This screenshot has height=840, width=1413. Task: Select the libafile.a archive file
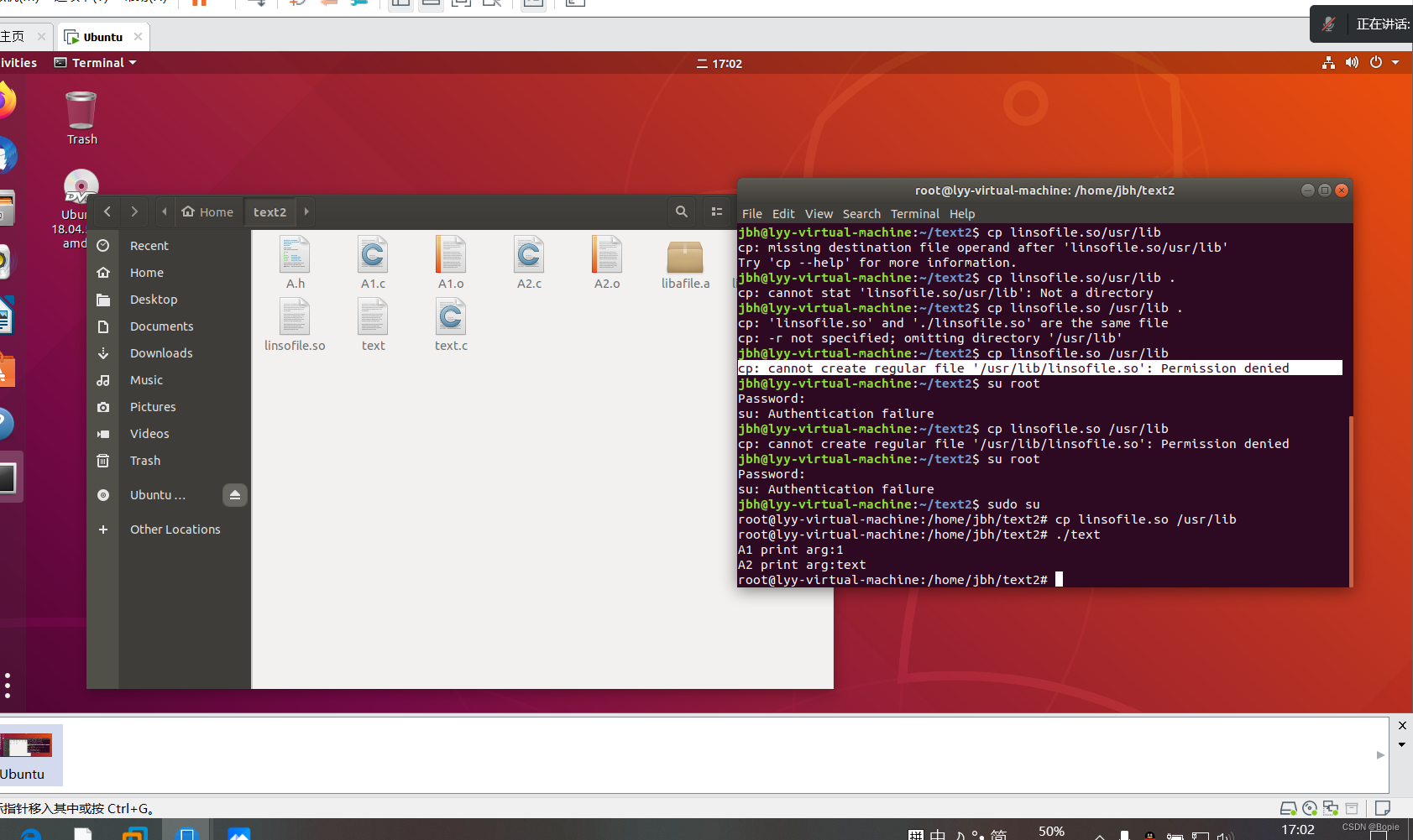(685, 264)
